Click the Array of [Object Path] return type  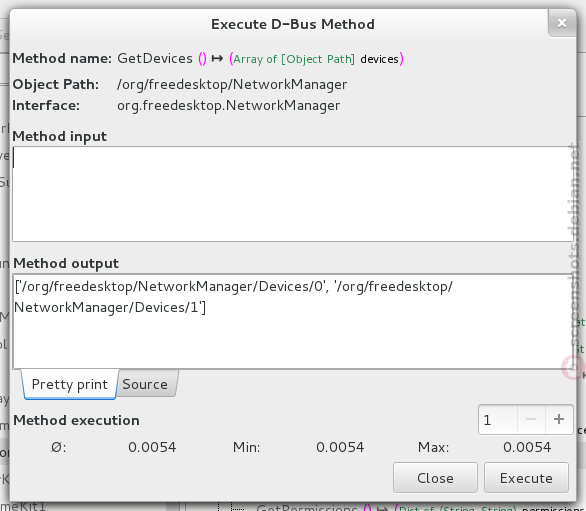pos(294,59)
